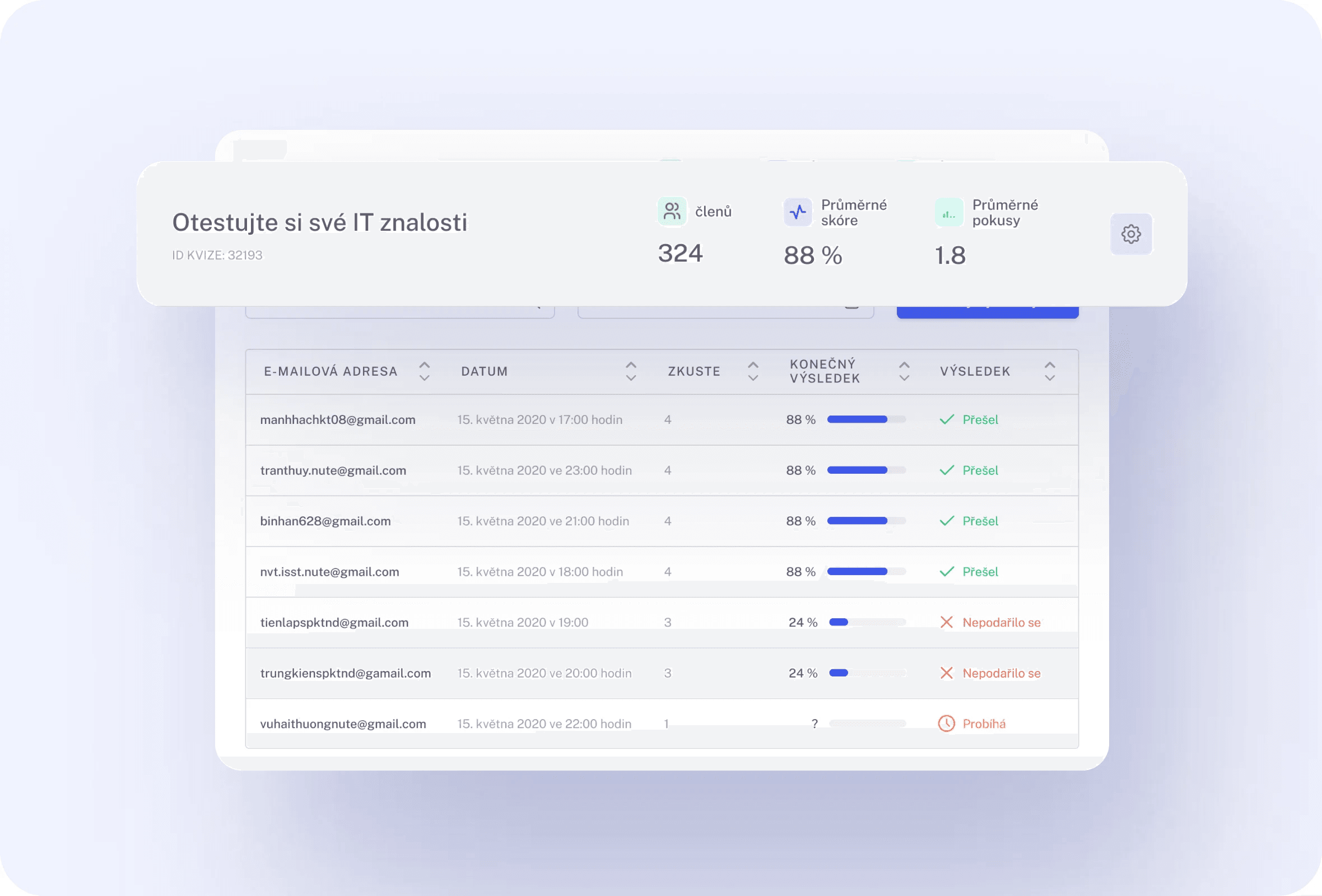Viewport: 1322px width, 896px height.
Task: Click red X icon in tienlapspktnd row
Action: tap(947, 622)
